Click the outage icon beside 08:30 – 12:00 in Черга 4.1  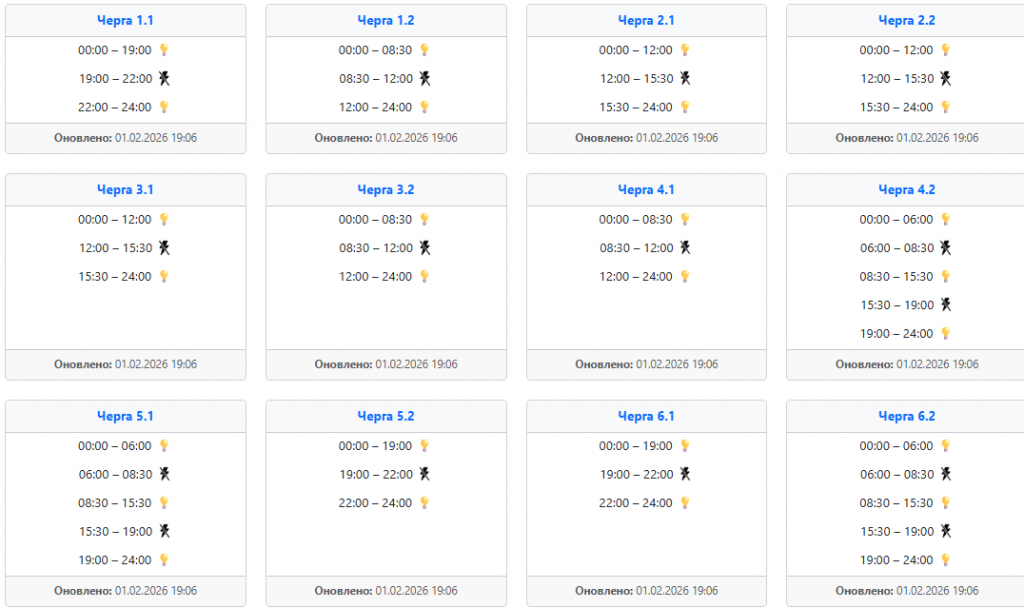tap(685, 247)
